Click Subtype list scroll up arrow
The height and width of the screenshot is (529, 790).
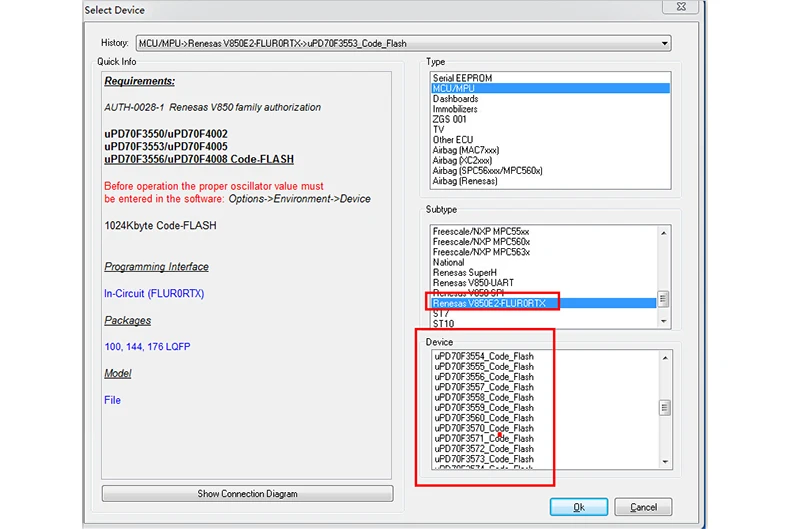[664, 233]
